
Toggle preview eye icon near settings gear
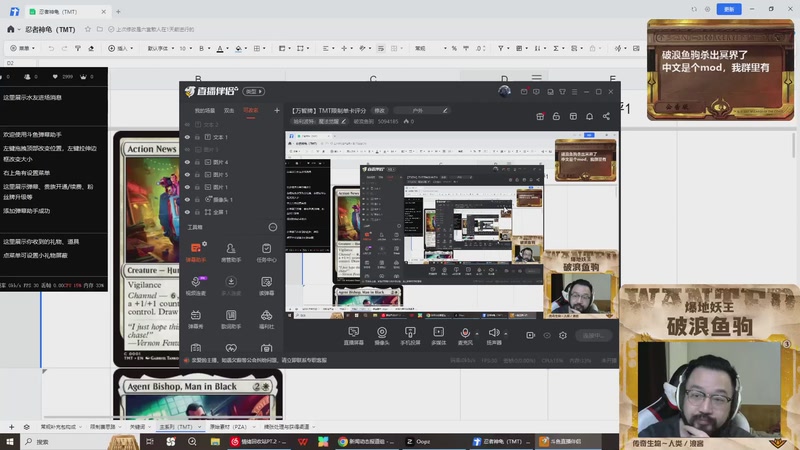pos(547,335)
